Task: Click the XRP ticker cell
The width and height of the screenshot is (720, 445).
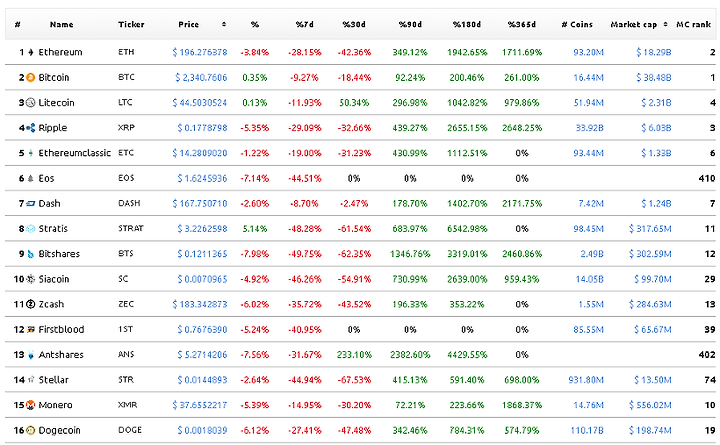Action: 126,128
